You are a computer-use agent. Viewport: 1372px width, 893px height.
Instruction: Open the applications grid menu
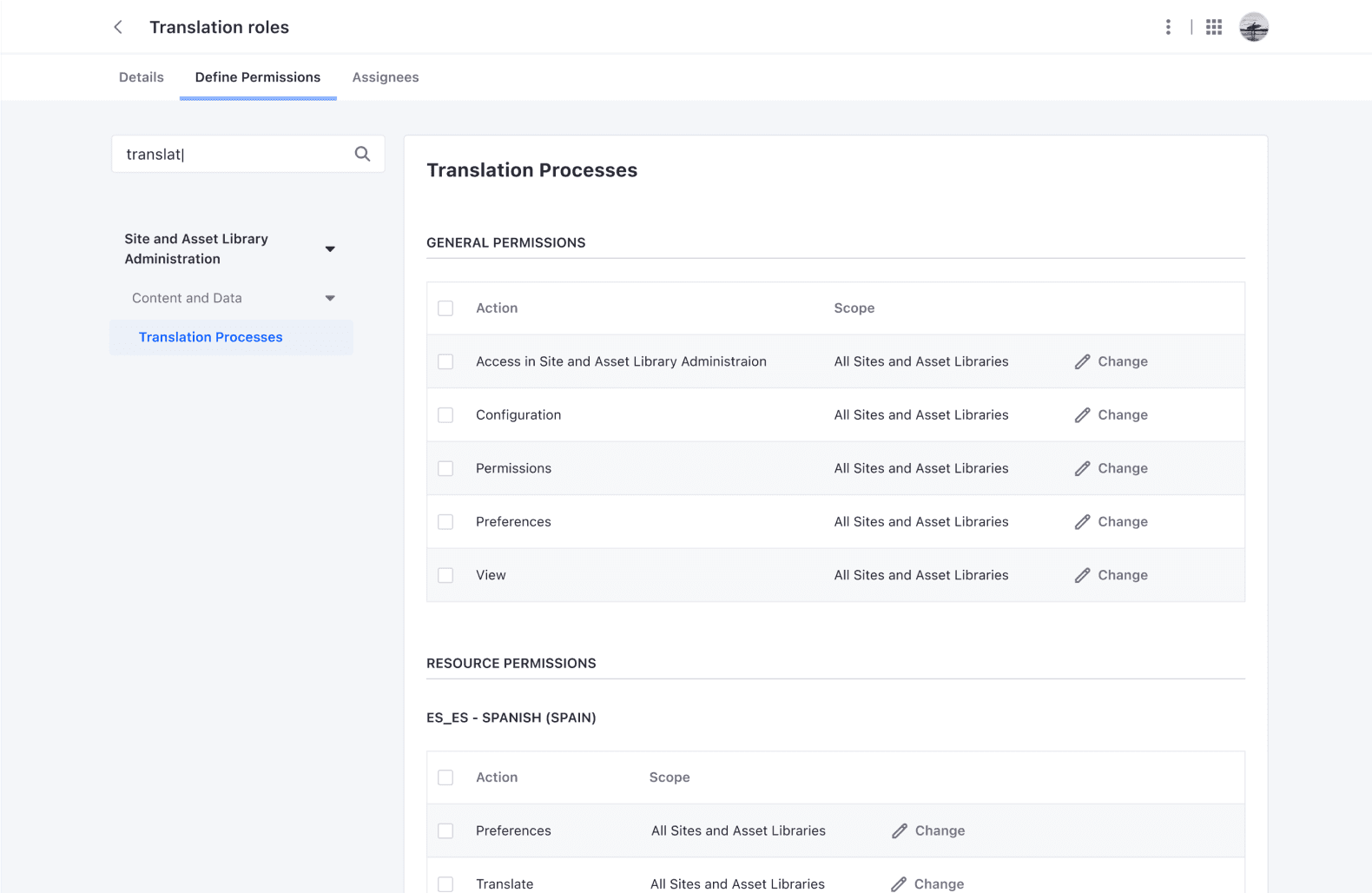[x=1213, y=27]
